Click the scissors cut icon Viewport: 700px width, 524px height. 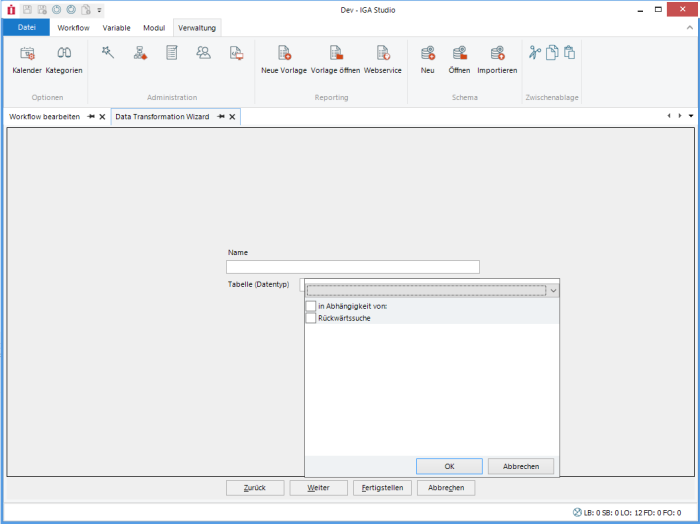pyautogui.click(x=535, y=53)
